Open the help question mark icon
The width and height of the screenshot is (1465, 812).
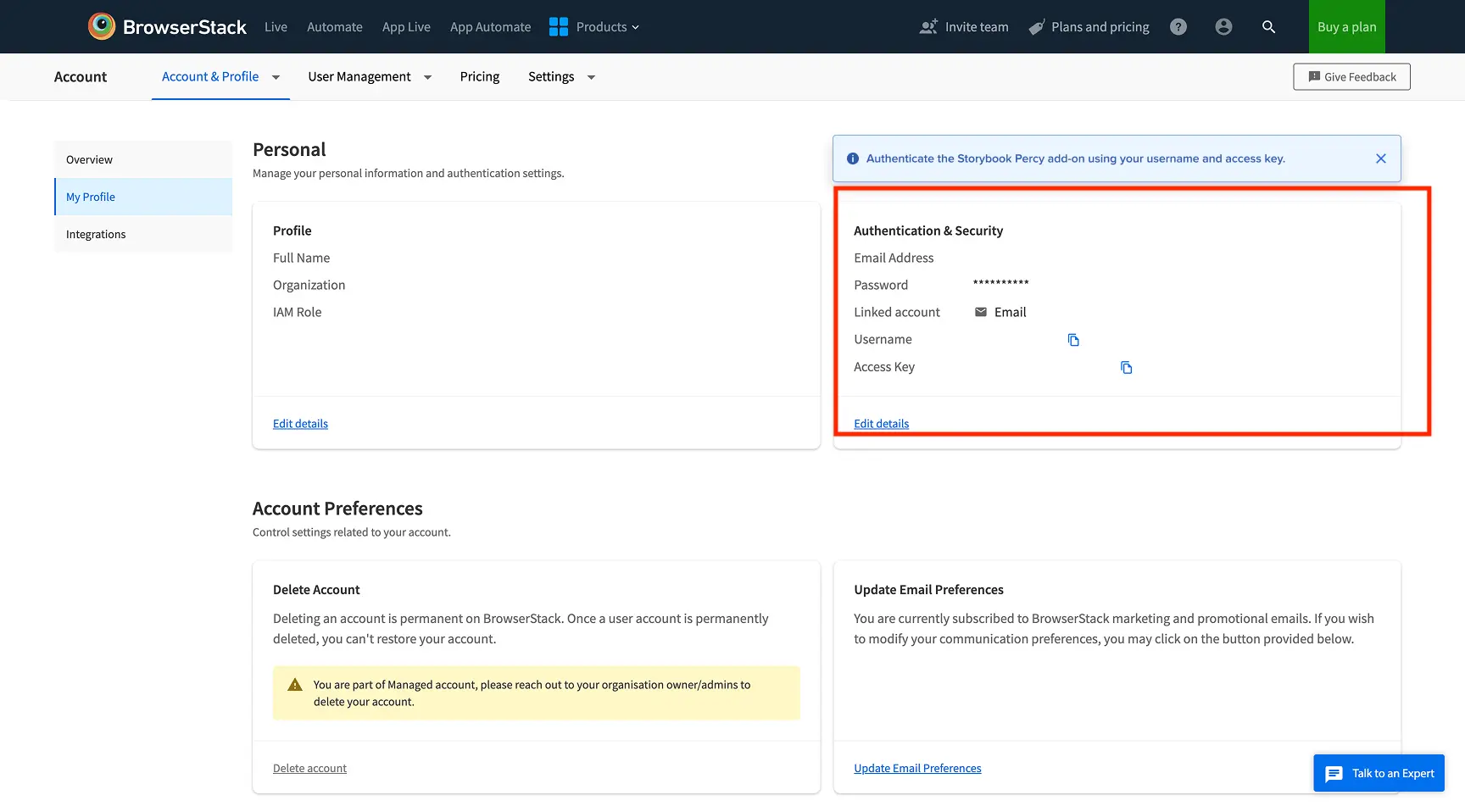(1178, 26)
